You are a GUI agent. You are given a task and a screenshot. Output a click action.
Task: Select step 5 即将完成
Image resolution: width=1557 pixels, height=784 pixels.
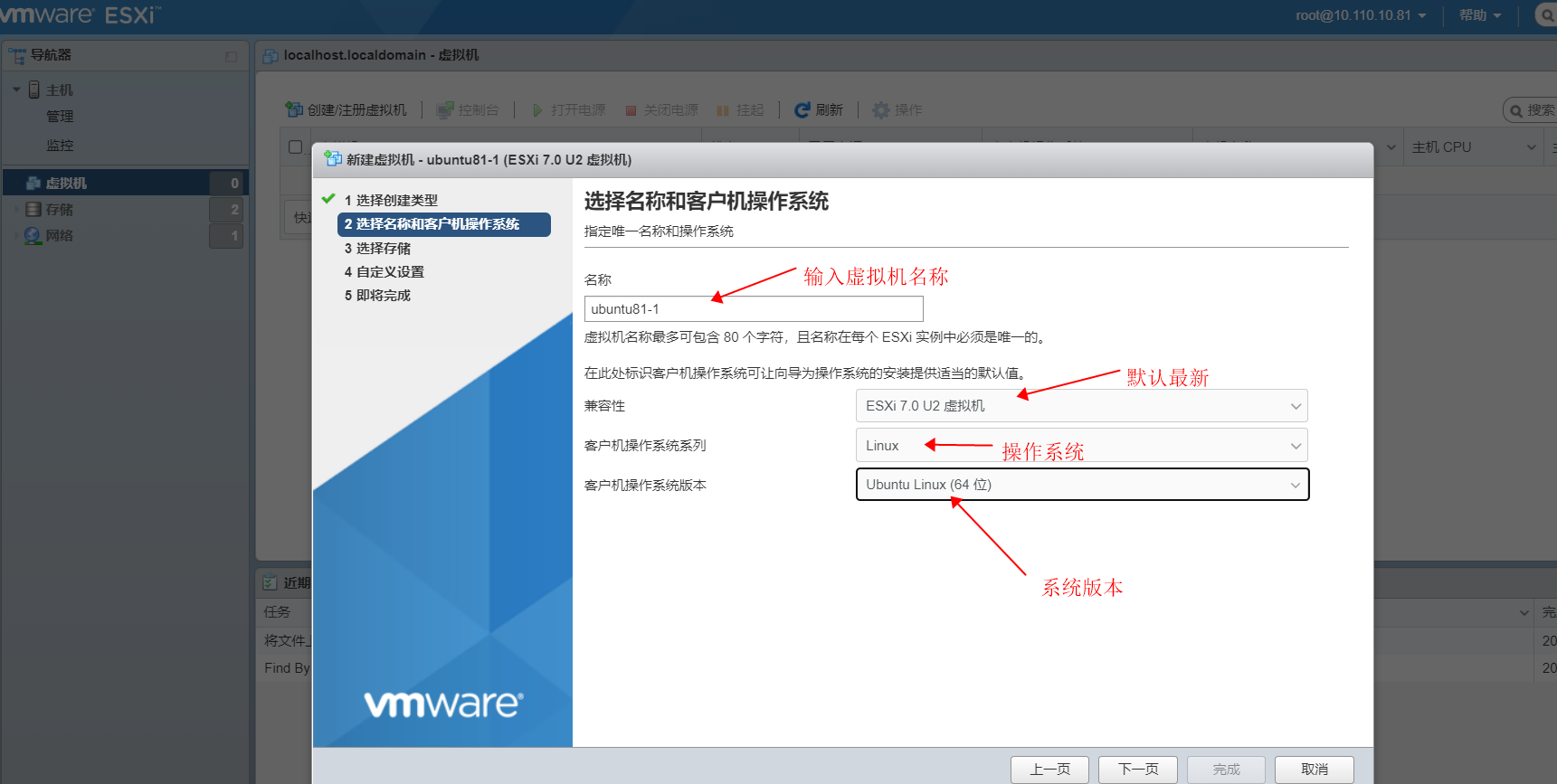377,295
